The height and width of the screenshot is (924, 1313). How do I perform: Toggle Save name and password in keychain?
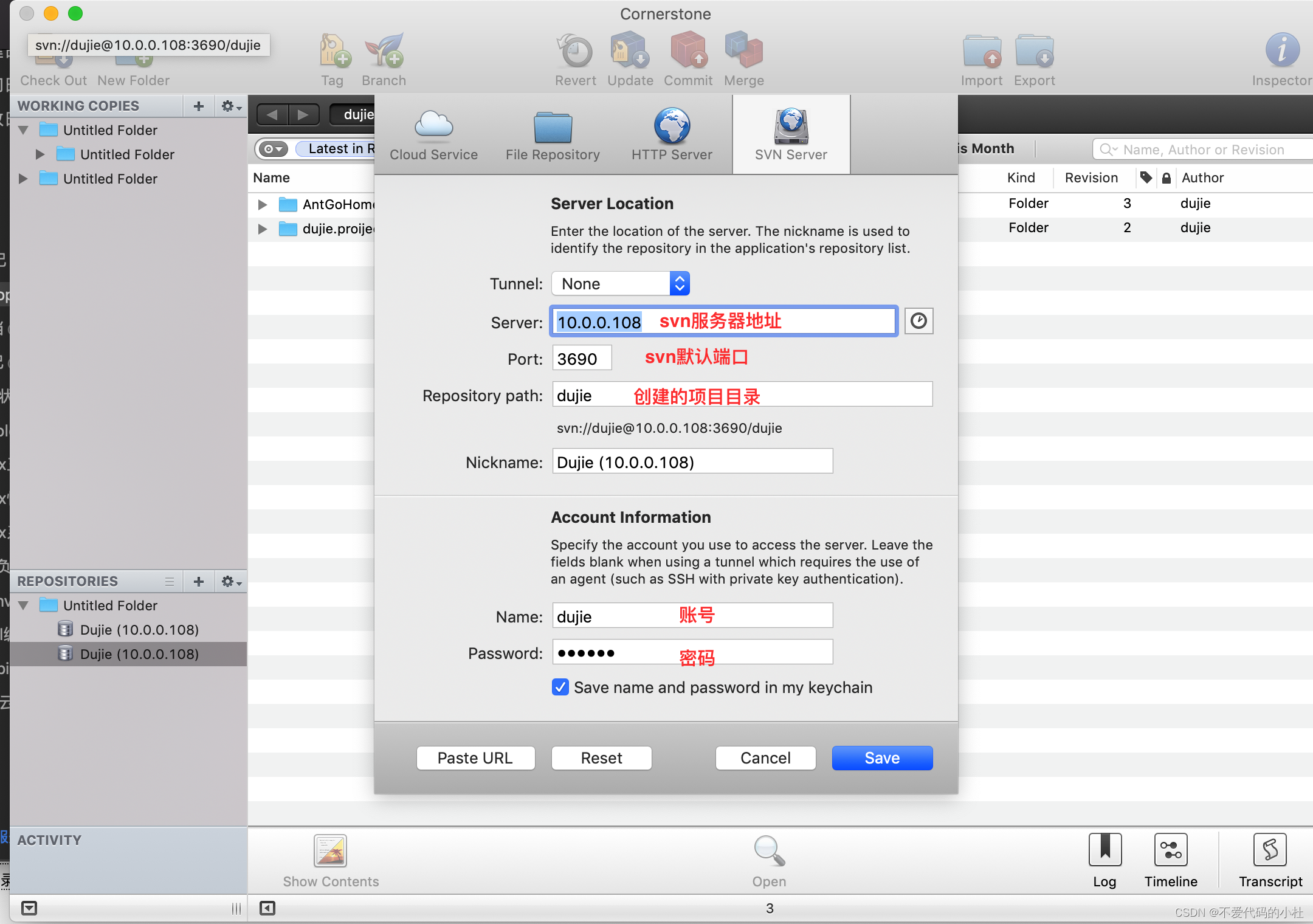click(x=559, y=687)
